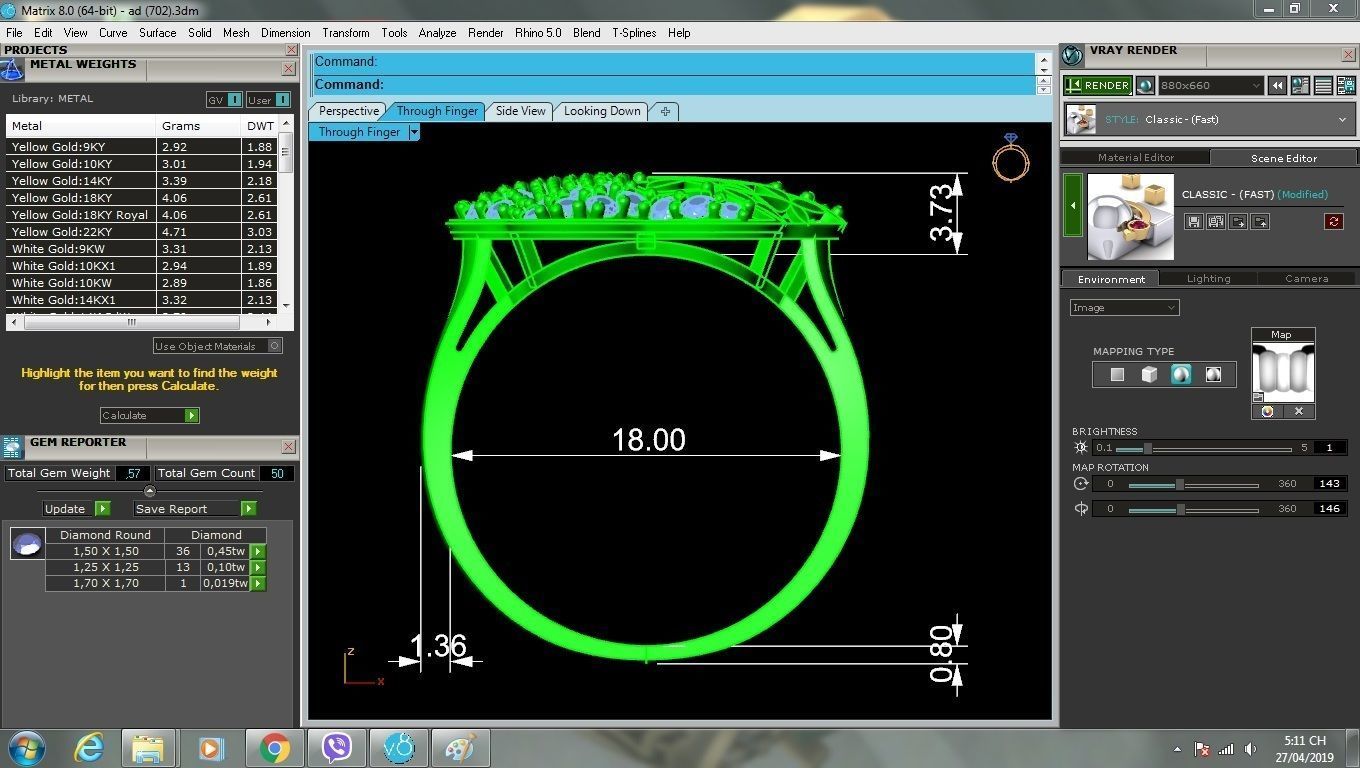The height and width of the screenshot is (768, 1360).
Task: Click the VRay logo icon in panel header
Action: pos(1072,55)
